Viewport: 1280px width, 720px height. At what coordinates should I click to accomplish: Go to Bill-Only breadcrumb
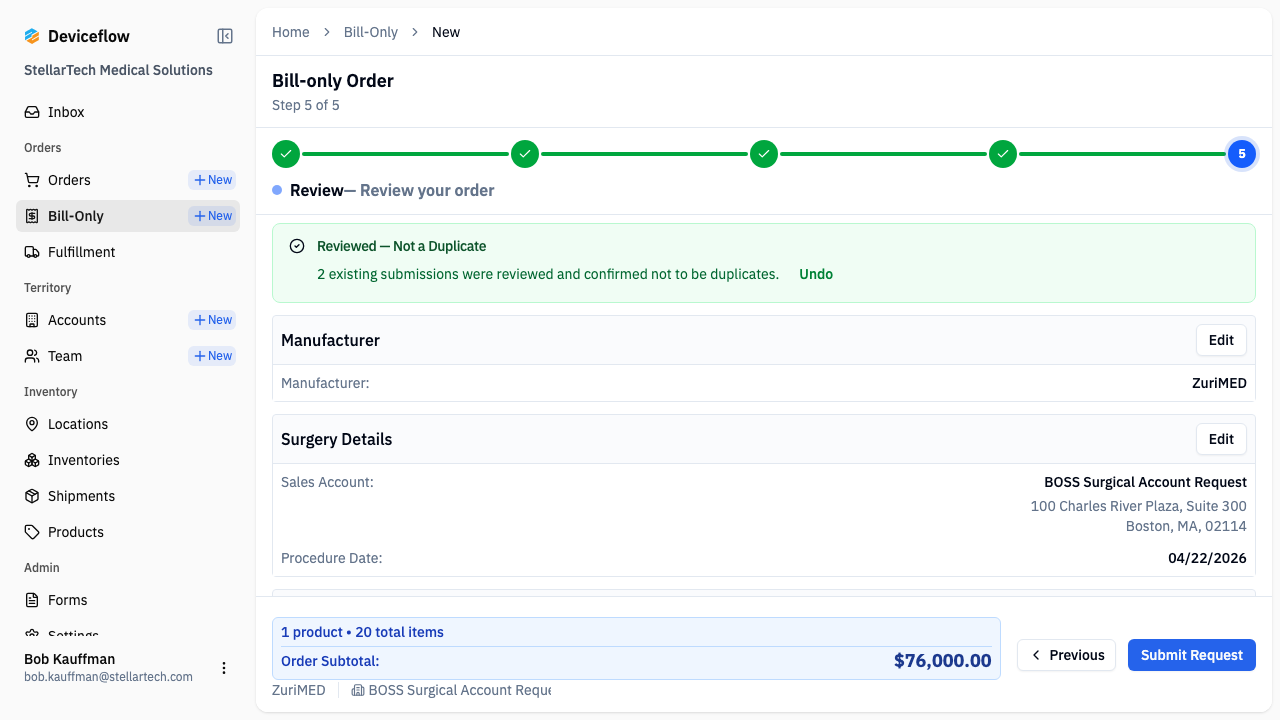[371, 32]
